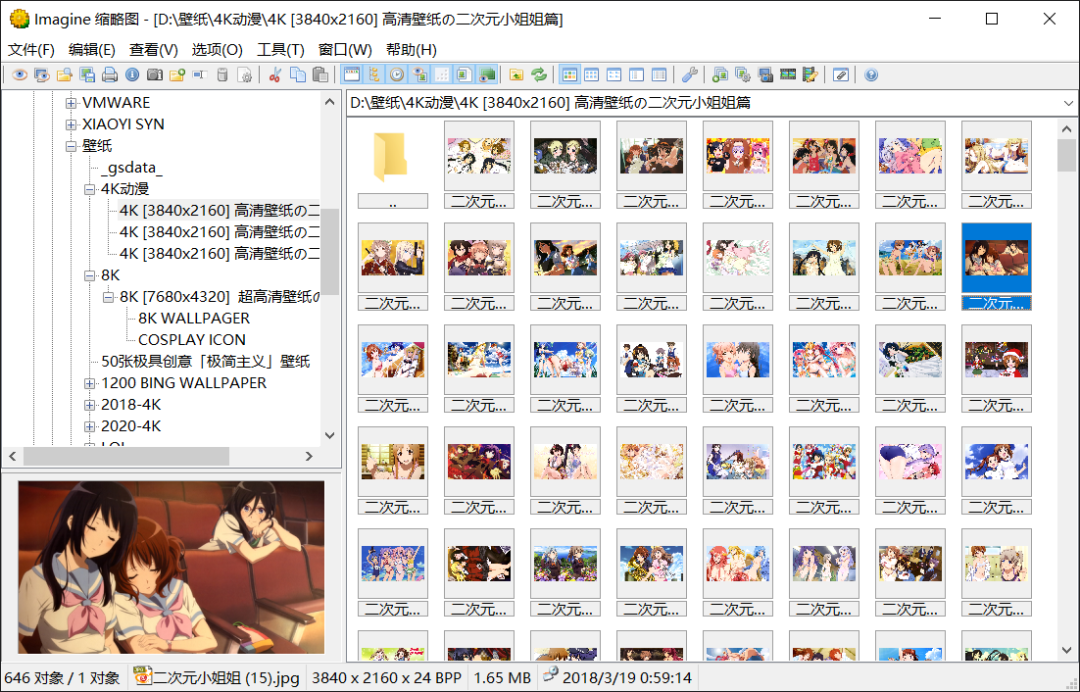This screenshot has height=692, width=1080.
Task: Open the folder path address dropdown
Action: tap(1068, 103)
